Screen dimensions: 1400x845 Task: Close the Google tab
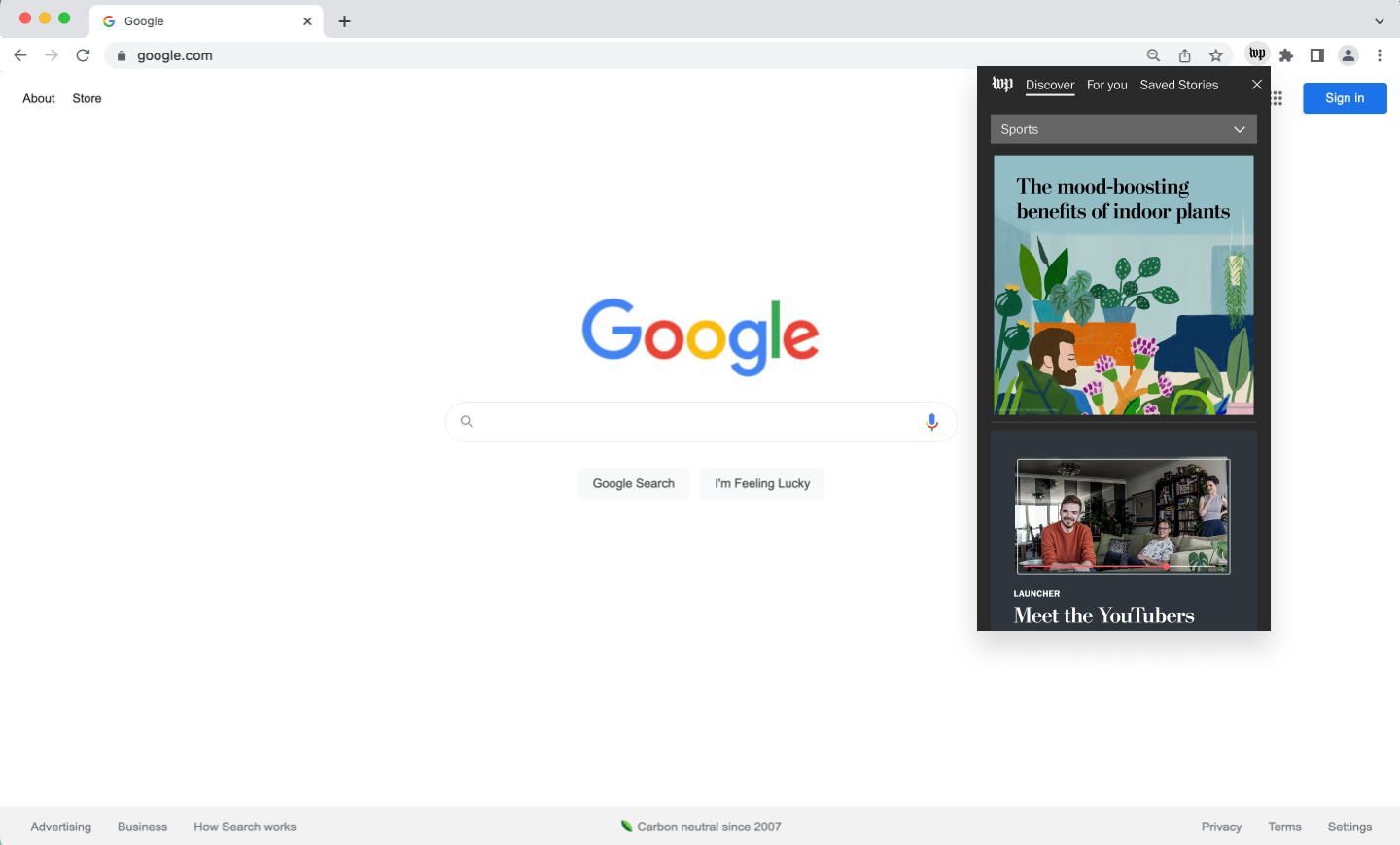click(307, 21)
